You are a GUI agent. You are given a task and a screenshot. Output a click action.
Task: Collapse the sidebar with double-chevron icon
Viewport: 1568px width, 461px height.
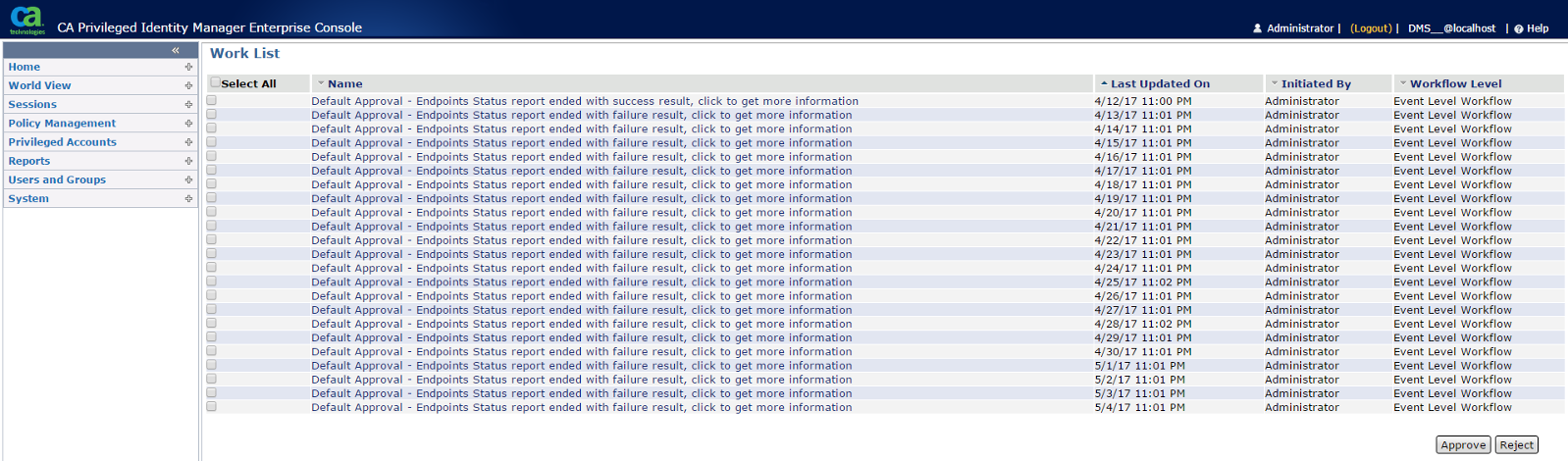176,50
